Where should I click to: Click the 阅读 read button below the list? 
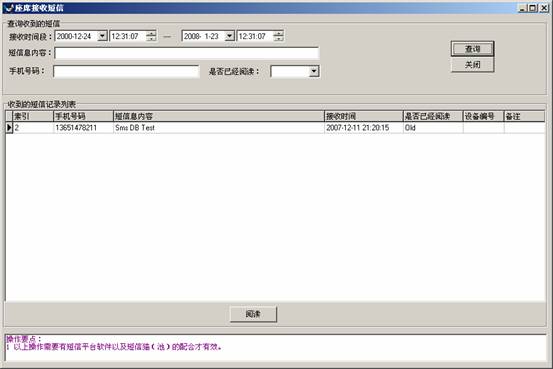point(253,314)
